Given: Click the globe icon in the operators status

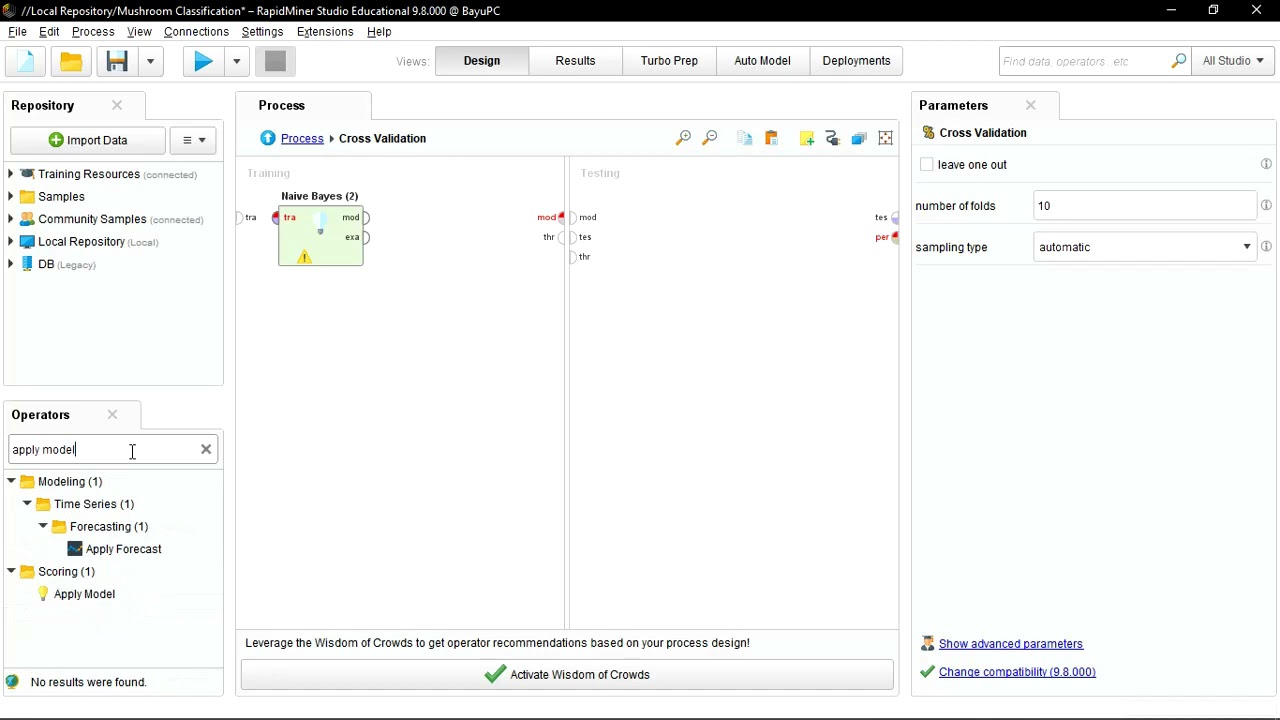Looking at the screenshot, I should click(x=12, y=682).
